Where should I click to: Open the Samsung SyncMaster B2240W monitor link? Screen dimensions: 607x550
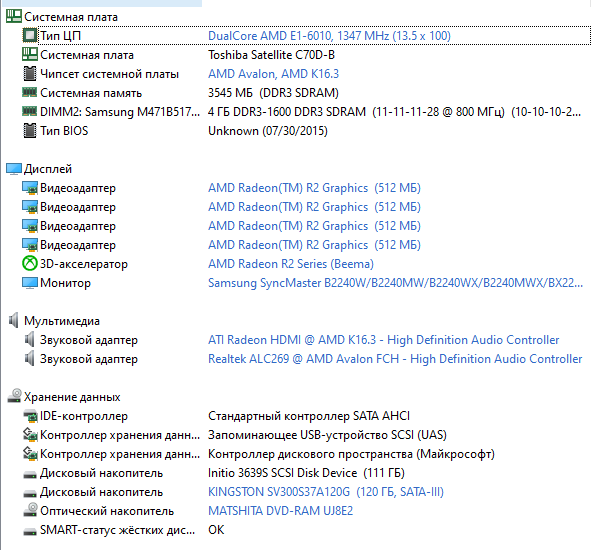point(396,283)
